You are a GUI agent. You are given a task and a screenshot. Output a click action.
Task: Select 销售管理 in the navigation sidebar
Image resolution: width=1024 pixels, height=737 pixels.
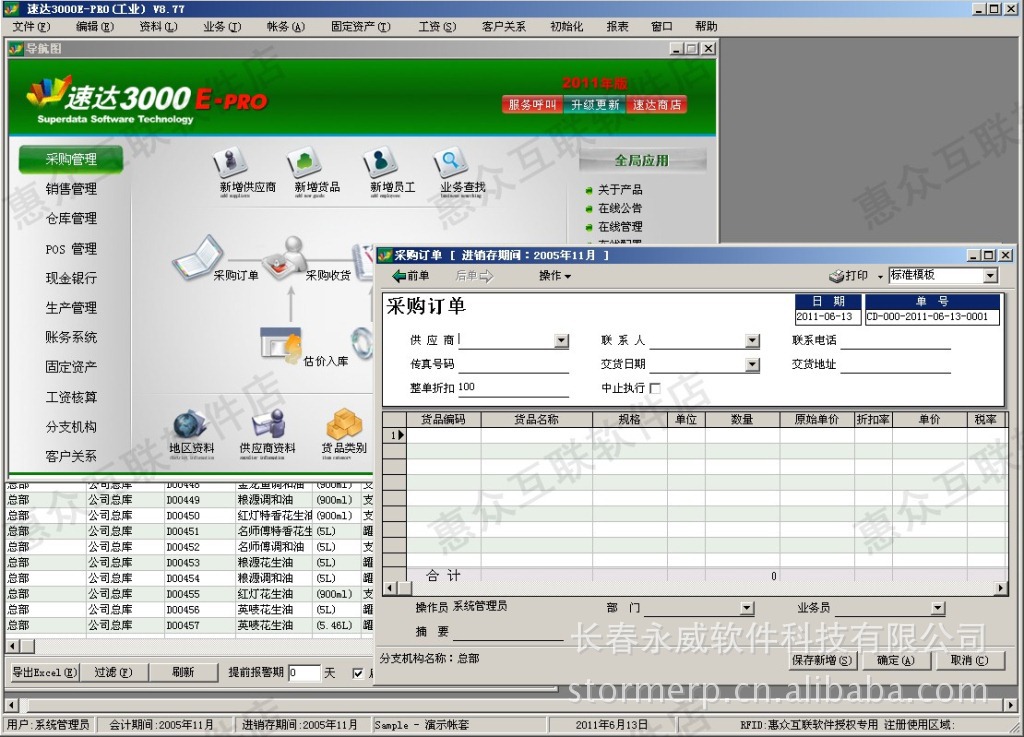pyautogui.click(x=71, y=189)
